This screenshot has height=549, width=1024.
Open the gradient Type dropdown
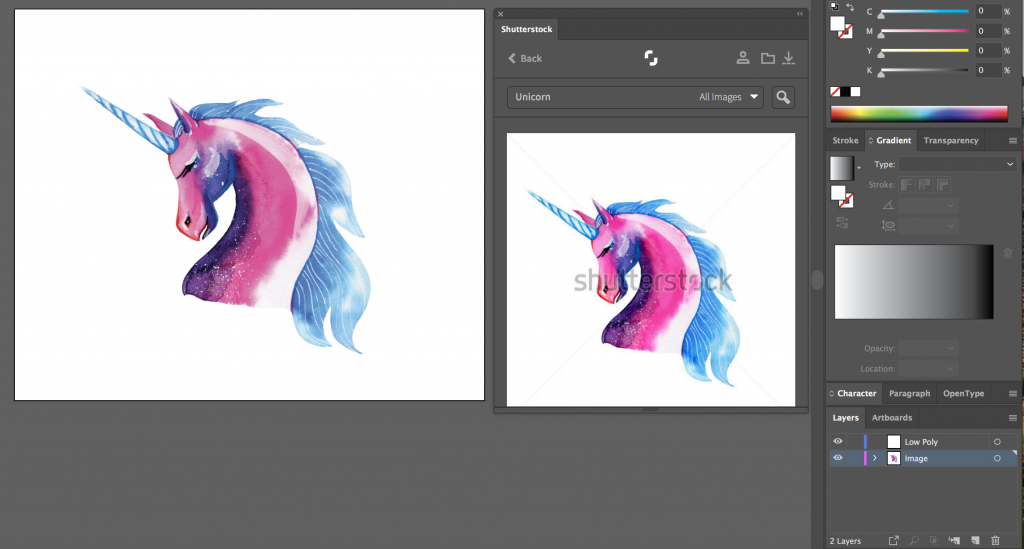click(957, 164)
